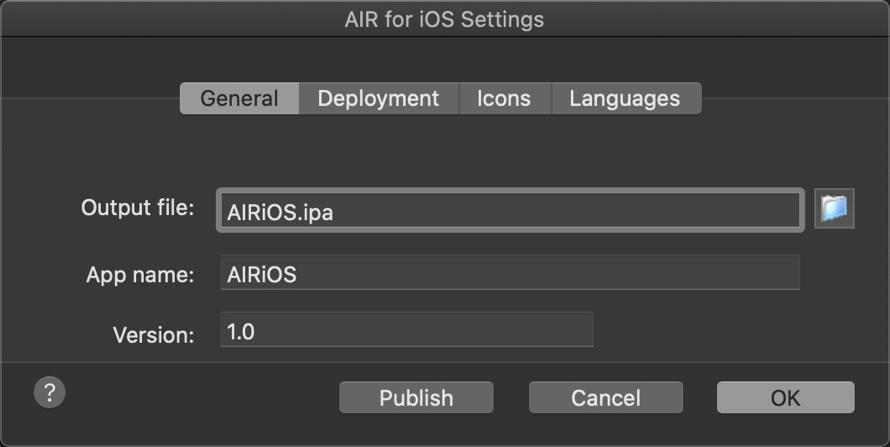The width and height of the screenshot is (890, 447).
Task: Select the Languages tab
Action: point(625,98)
